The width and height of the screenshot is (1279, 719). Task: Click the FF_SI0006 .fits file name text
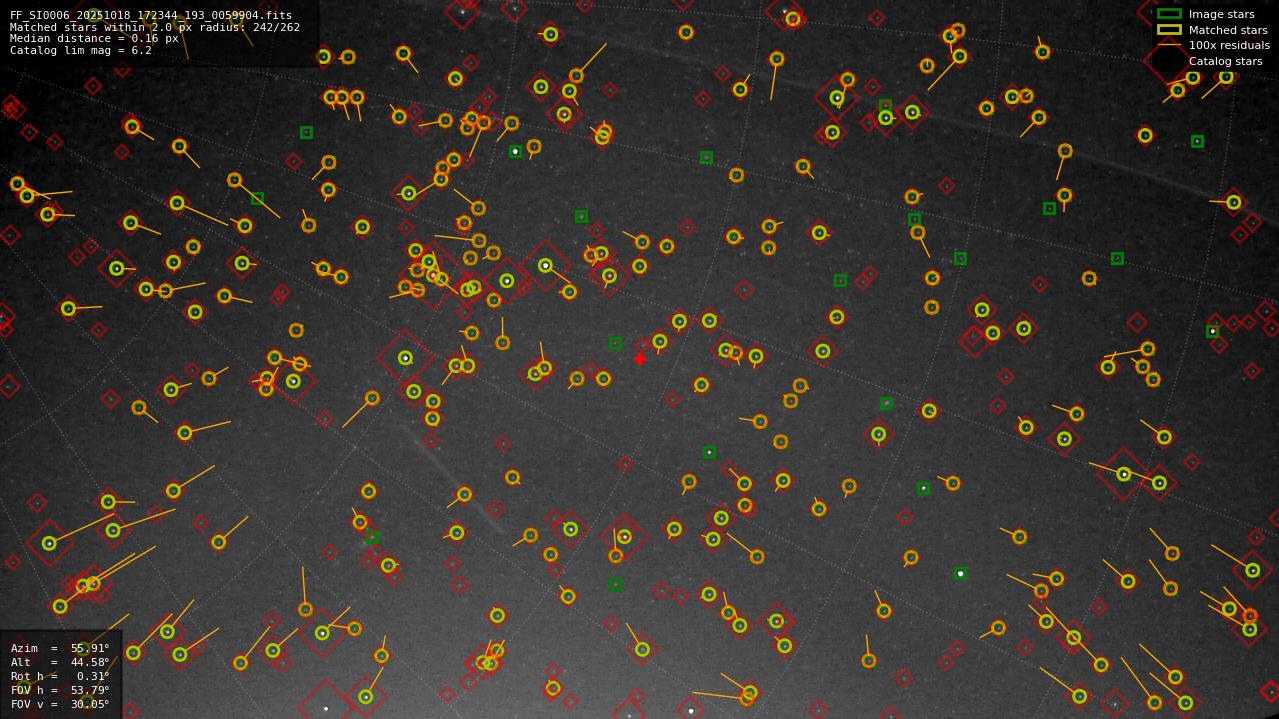click(x=151, y=16)
